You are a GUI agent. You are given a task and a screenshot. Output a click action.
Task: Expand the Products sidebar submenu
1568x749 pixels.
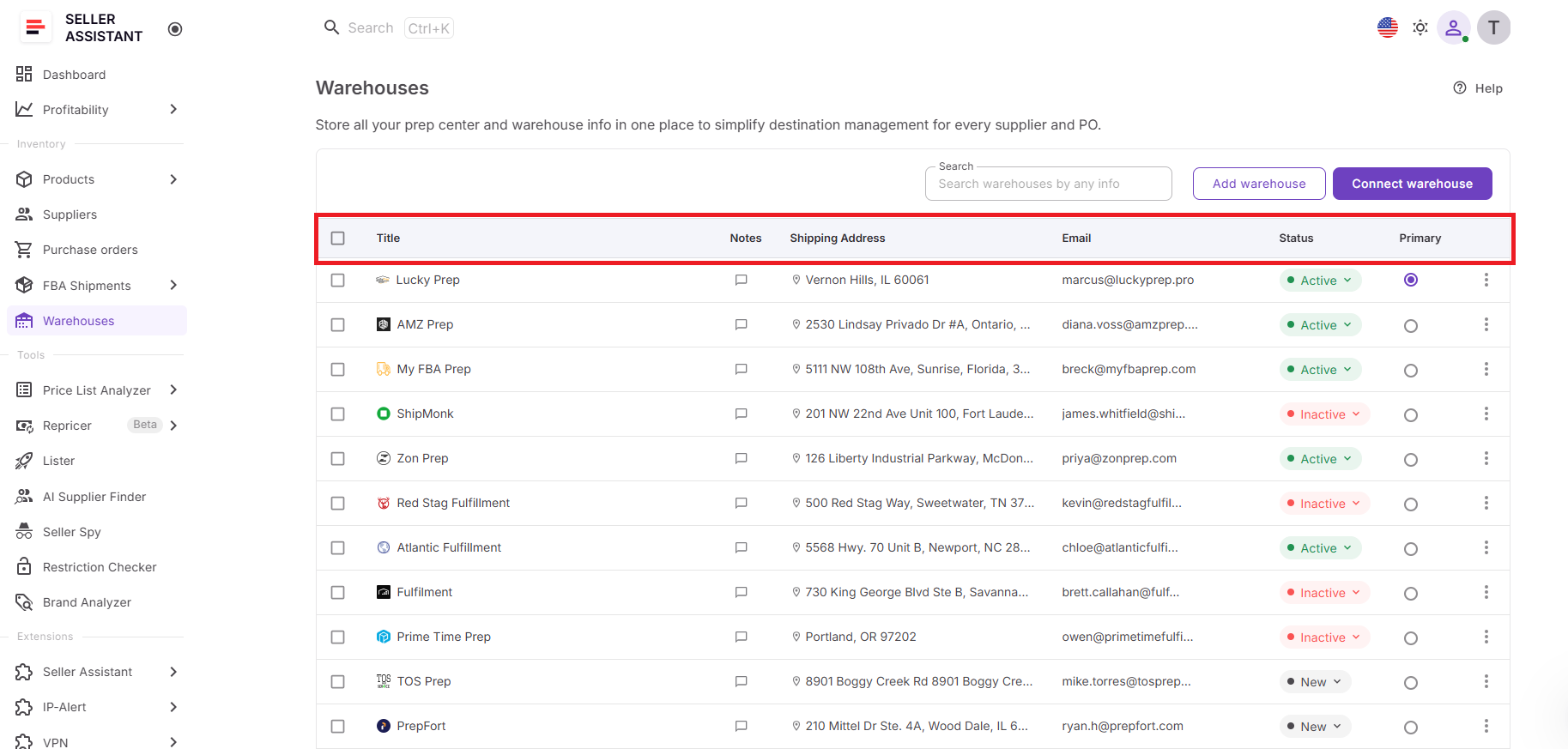(173, 179)
